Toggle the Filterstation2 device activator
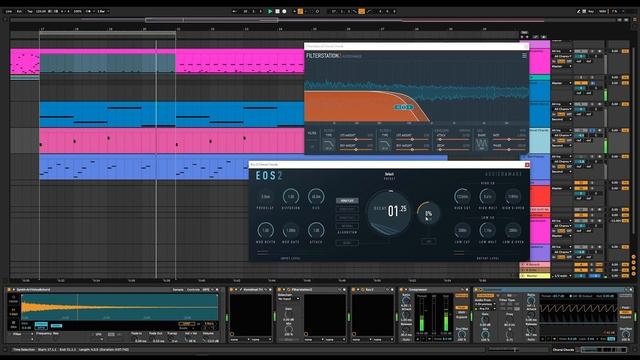Viewport: 640px width, 360px height. pyautogui.click(x=279, y=290)
